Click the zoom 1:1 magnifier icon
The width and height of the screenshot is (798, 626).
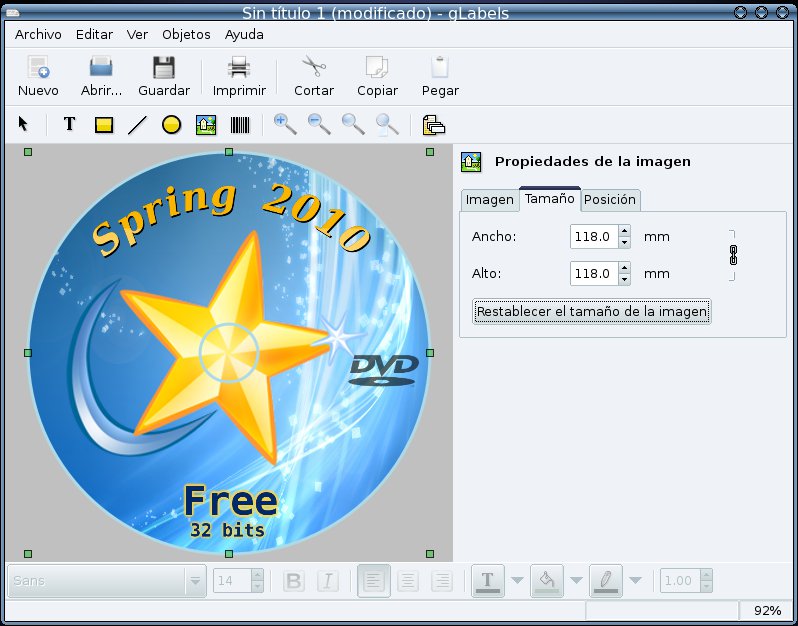353,125
